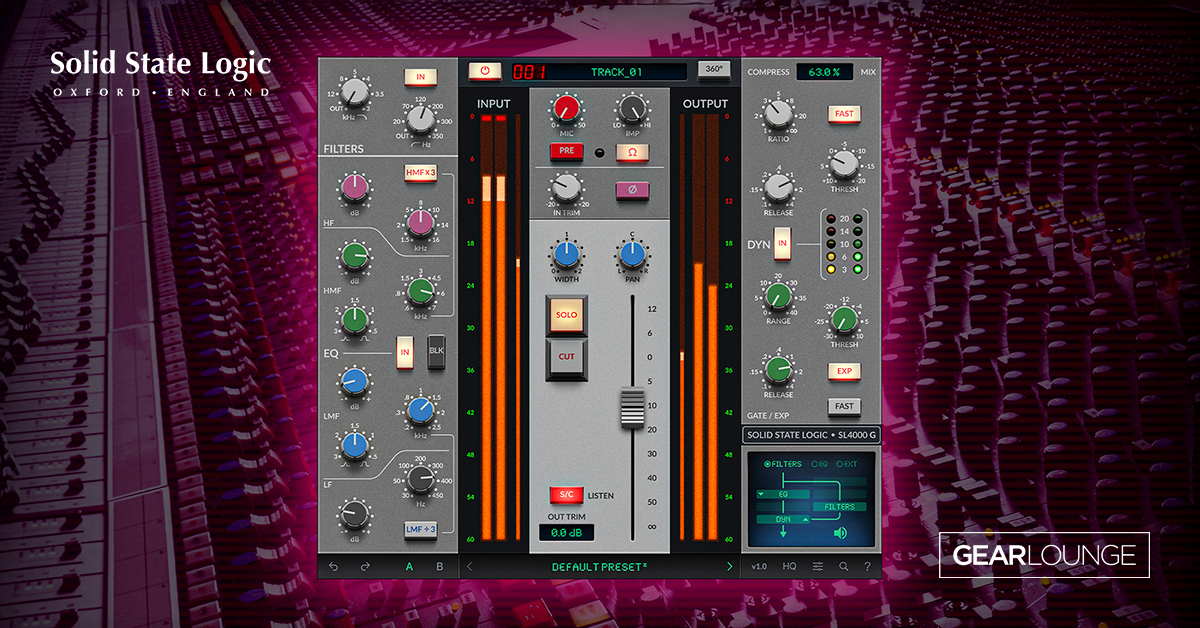Click the magnifier search icon

coord(843,566)
